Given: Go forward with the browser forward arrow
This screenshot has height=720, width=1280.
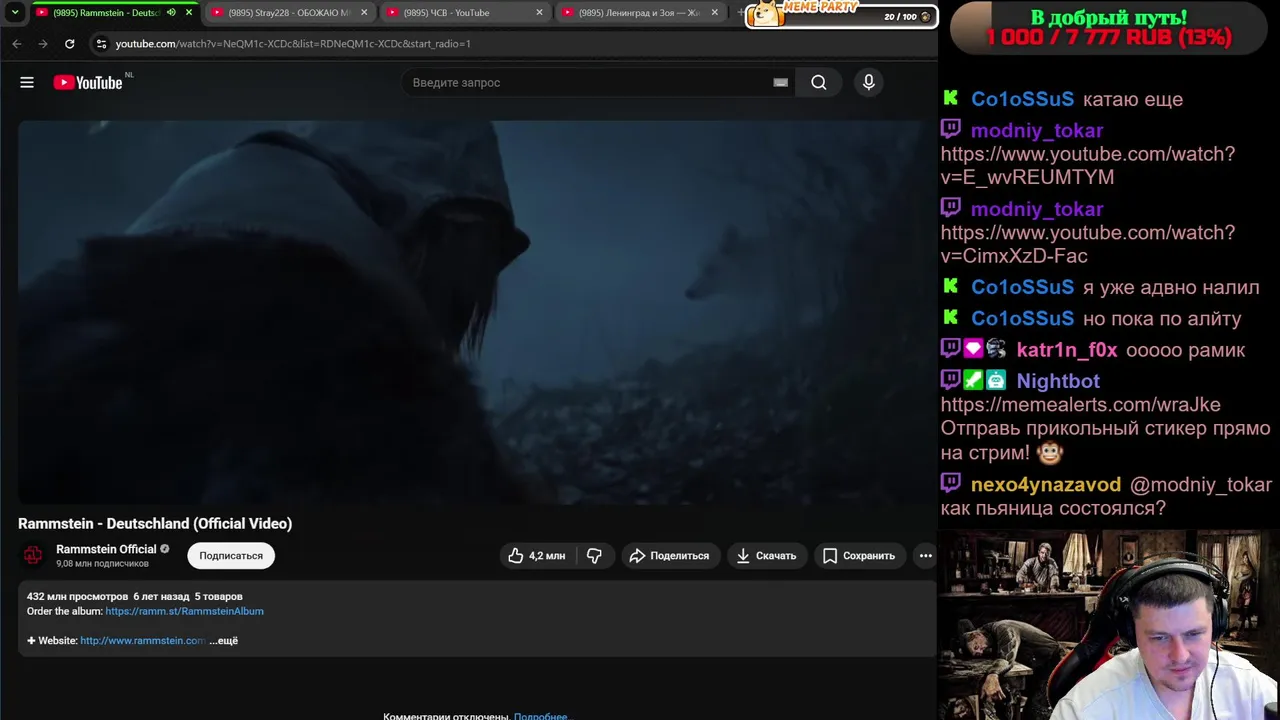Looking at the screenshot, I should pyautogui.click(x=43, y=44).
